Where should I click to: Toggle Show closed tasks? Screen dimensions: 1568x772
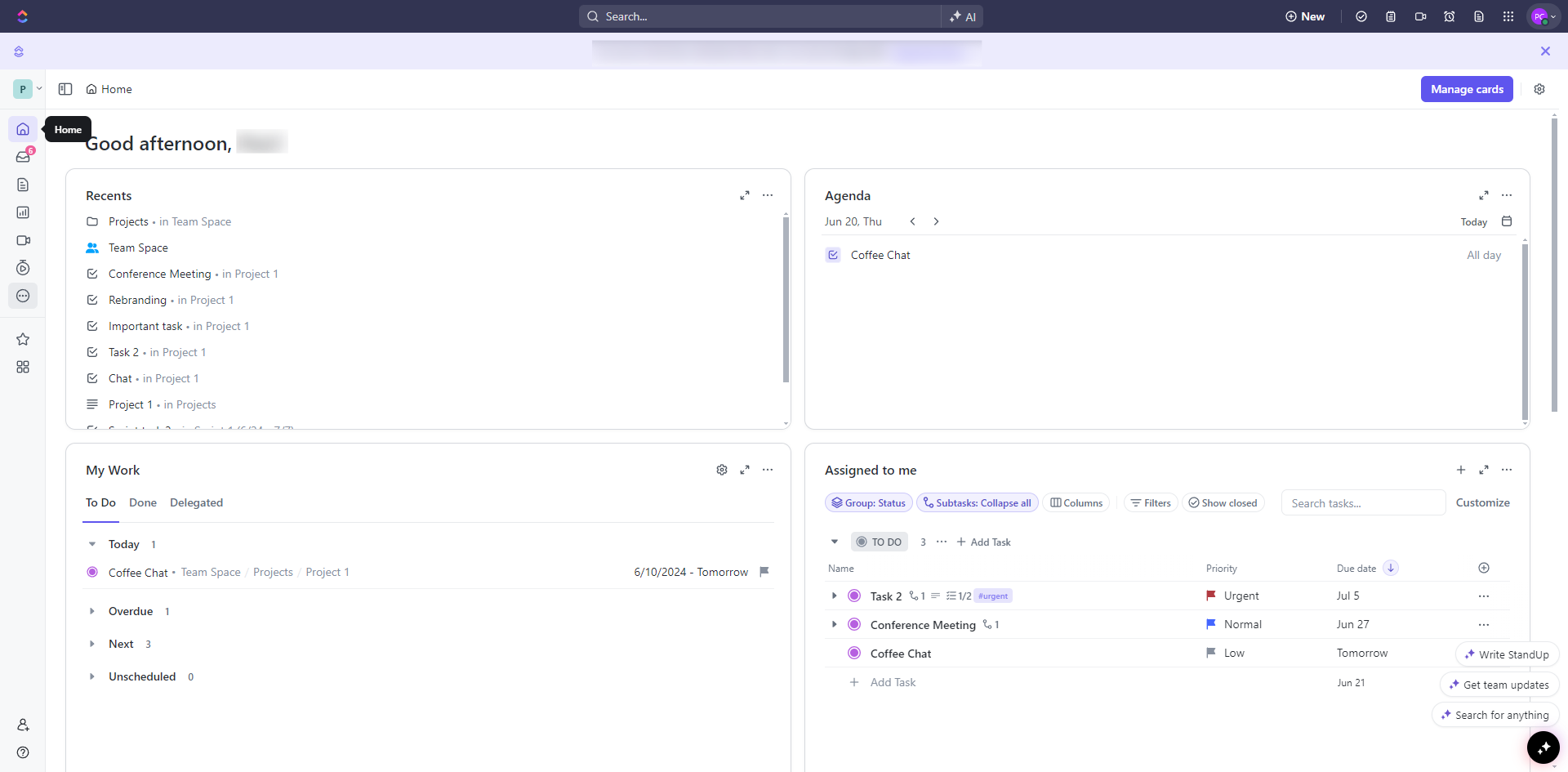(1223, 503)
